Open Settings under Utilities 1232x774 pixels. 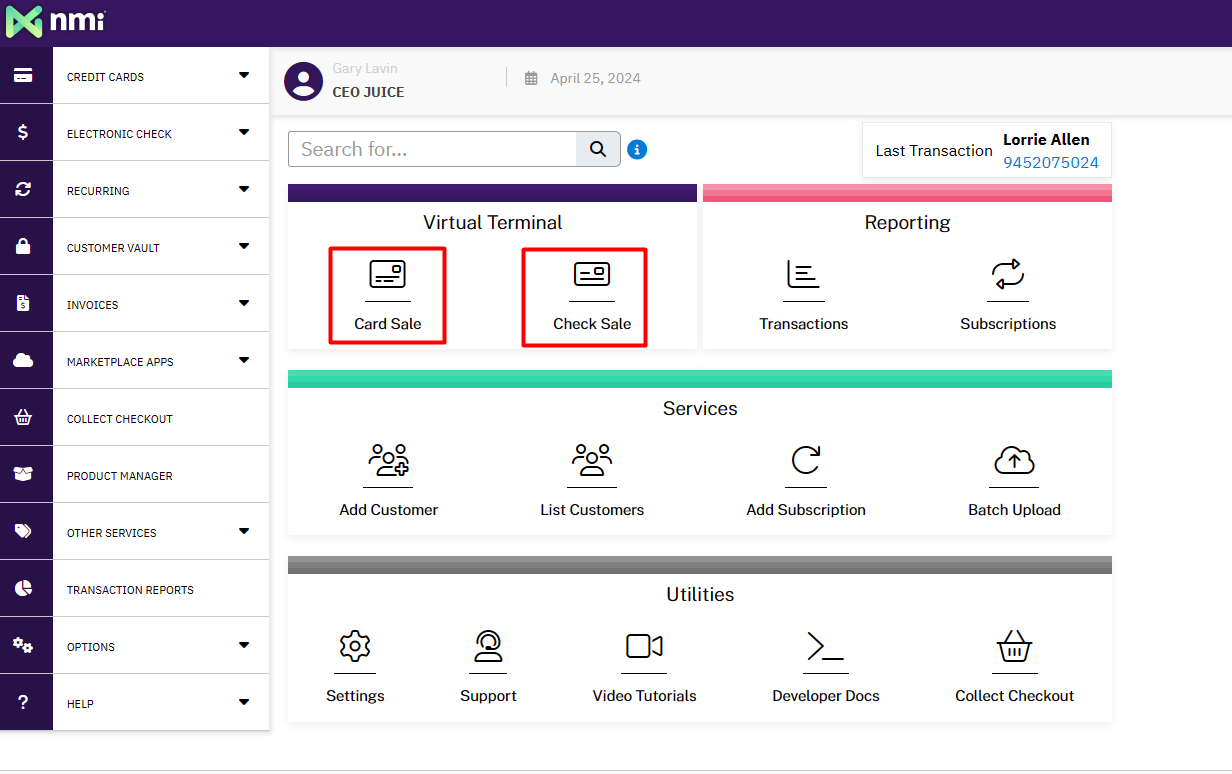pos(355,667)
